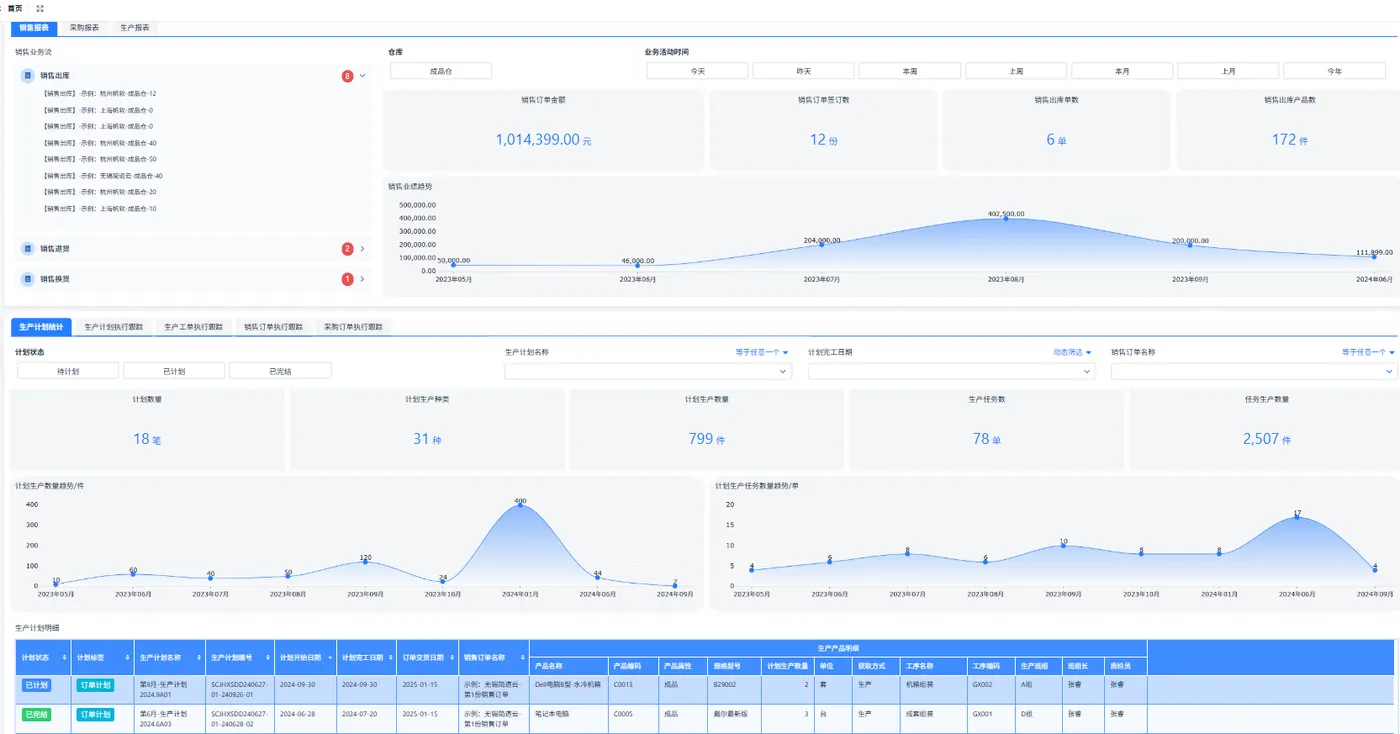Click the 400 peak point on 计划生产数量趋势 chart
The height and width of the screenshot is (734, 1400).
[x=520, y=505]
